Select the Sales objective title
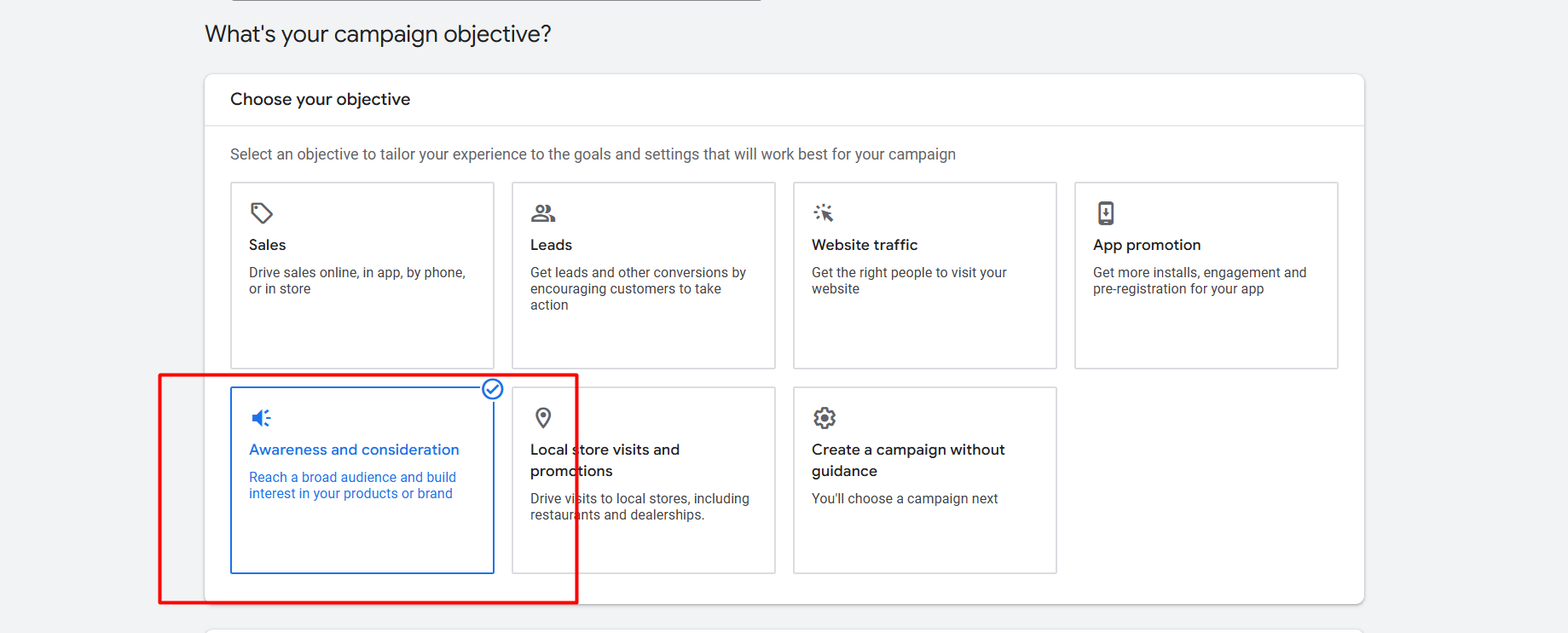 (x=267, y=245)
